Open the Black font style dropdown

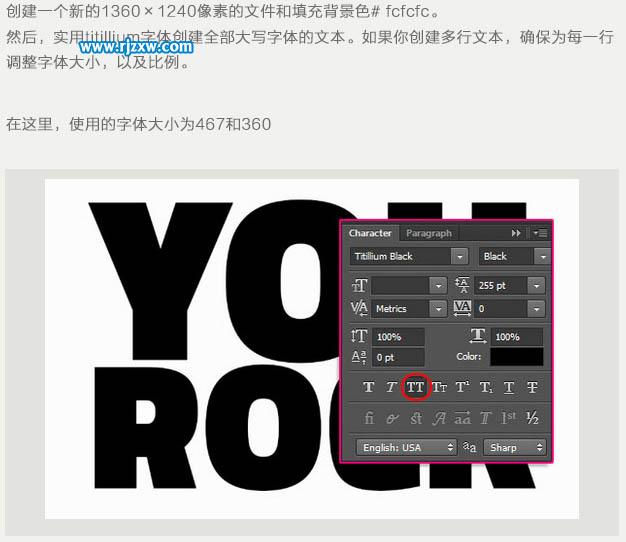[x=515, y=256]
